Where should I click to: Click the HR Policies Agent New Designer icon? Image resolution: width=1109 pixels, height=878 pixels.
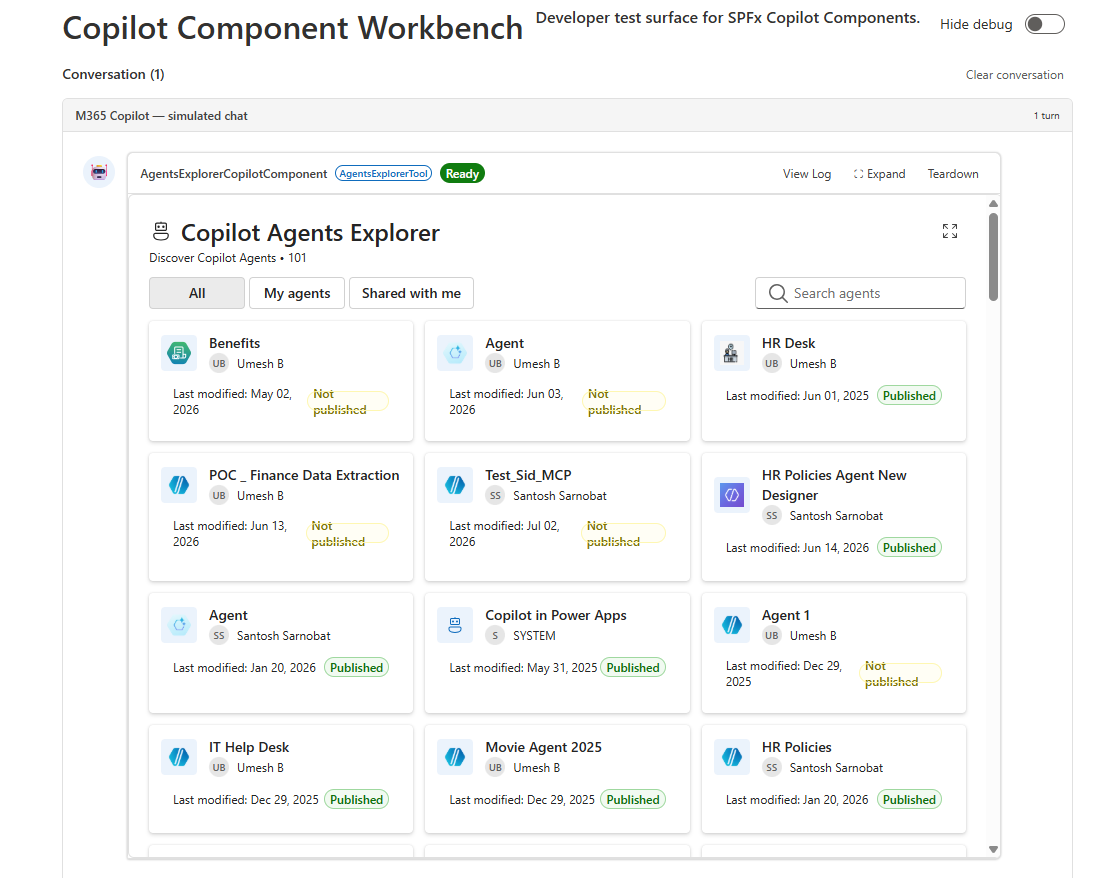[731, 495]
